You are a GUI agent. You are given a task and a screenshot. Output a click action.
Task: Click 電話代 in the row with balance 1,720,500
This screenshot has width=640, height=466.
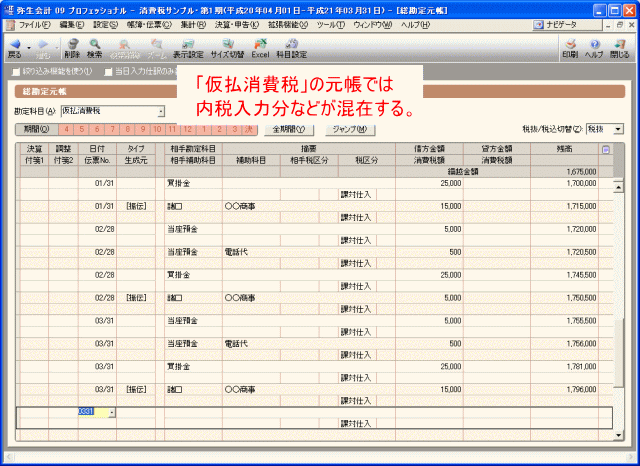tap(236, 253)
